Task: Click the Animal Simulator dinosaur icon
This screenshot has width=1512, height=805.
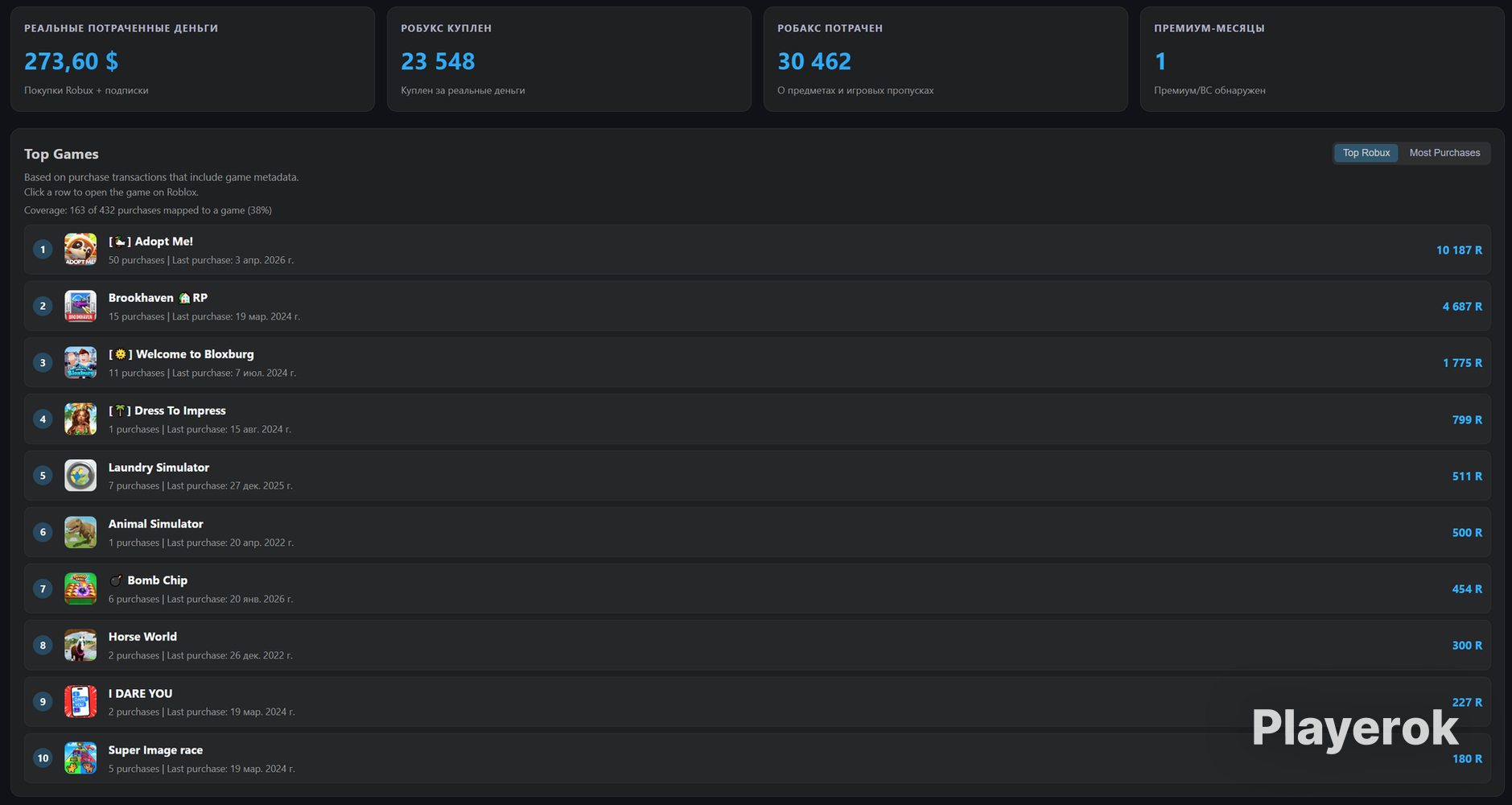Action: click(x=80, y=532)
